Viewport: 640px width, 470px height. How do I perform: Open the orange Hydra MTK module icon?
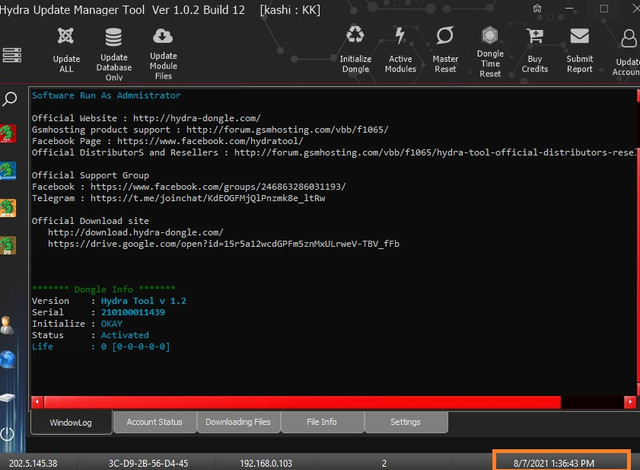tap(8, 208)
